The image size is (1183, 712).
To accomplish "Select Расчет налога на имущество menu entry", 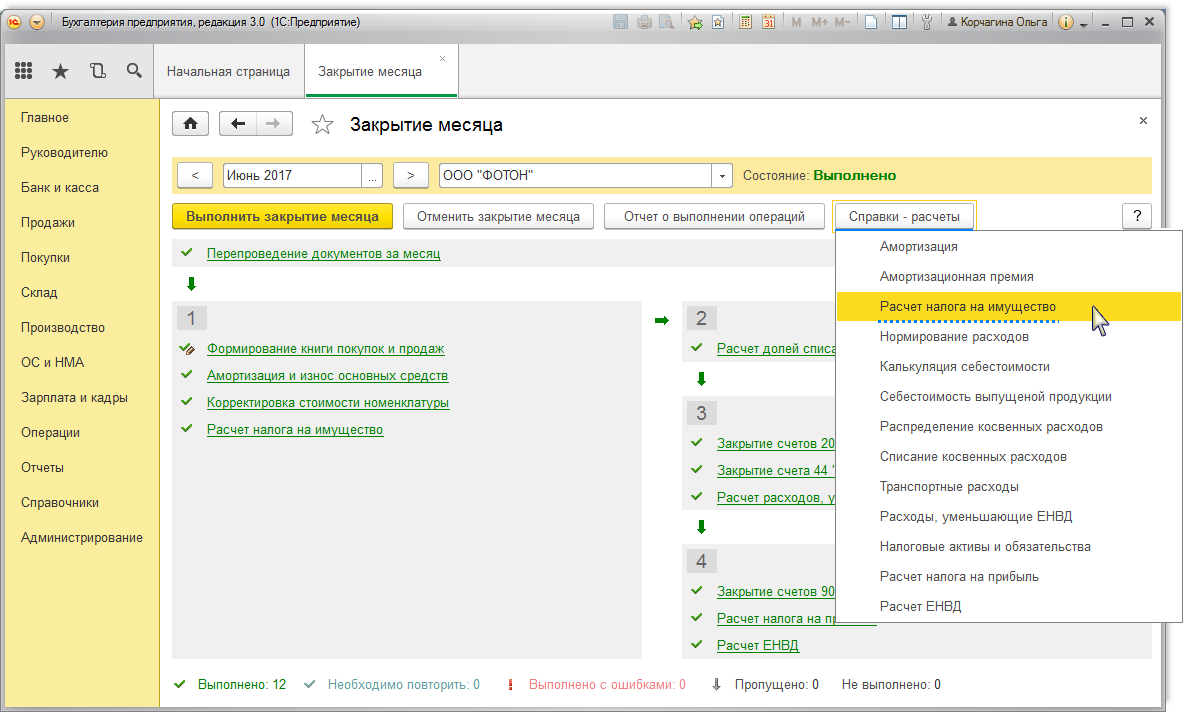I will point(967,307).
